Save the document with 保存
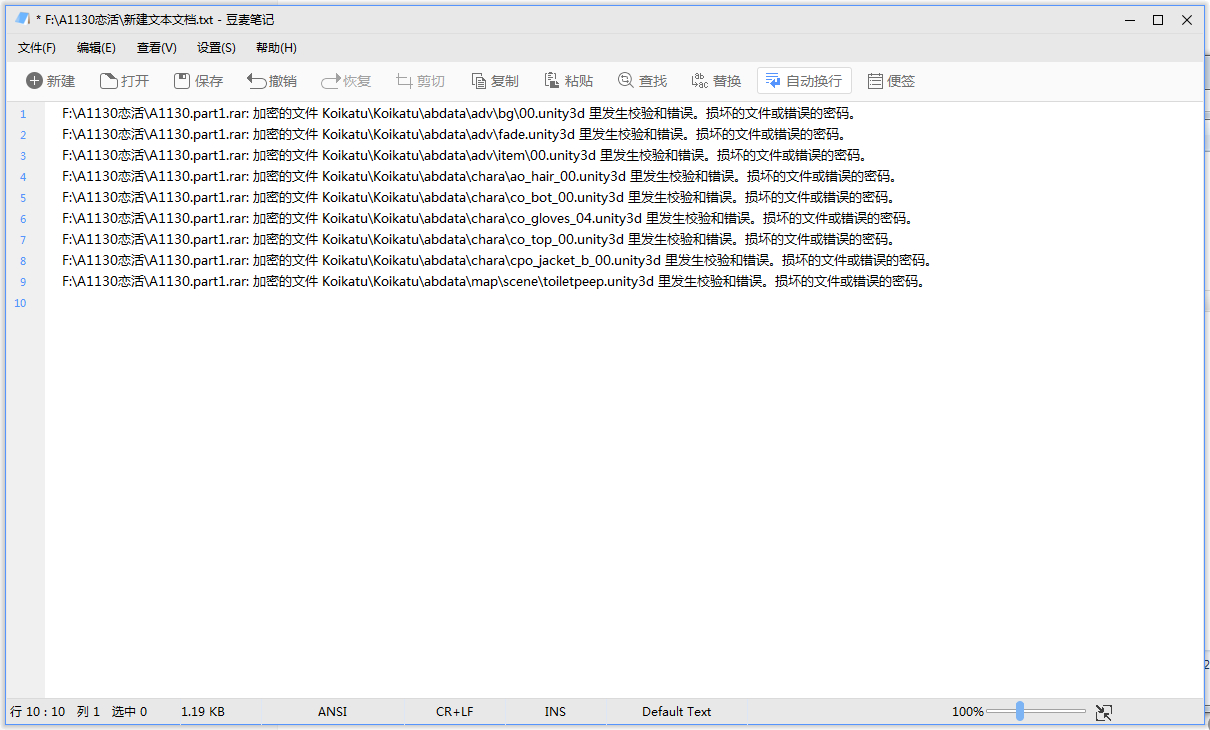The image size is (1210, 730). tap(199, 81)
